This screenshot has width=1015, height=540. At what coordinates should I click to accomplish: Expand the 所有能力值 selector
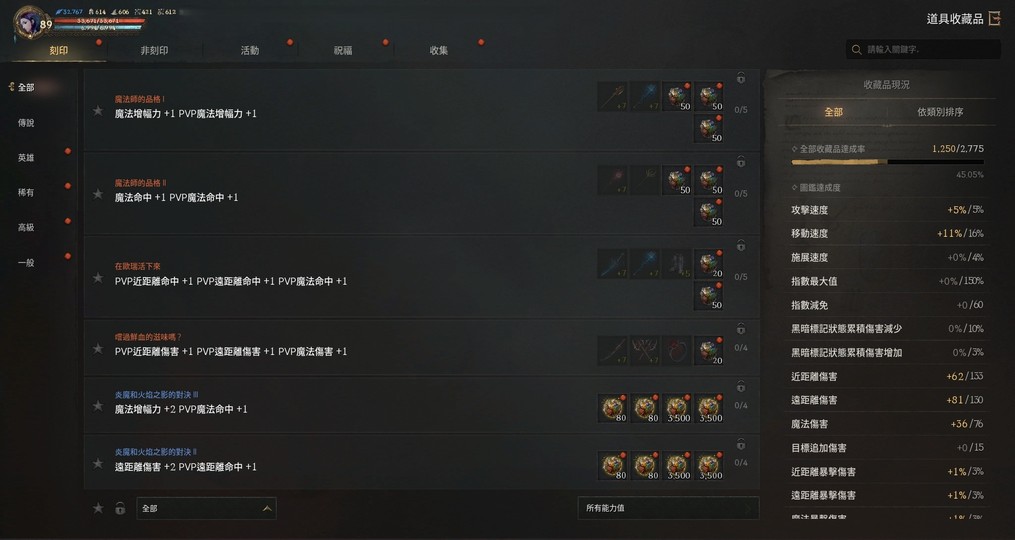(668, 508)
